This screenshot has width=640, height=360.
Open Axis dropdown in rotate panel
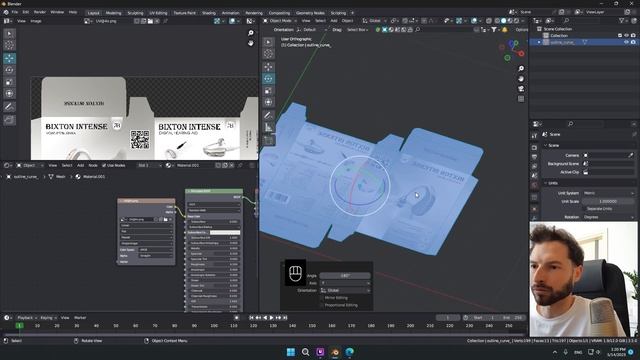click(x=345, y=283)
